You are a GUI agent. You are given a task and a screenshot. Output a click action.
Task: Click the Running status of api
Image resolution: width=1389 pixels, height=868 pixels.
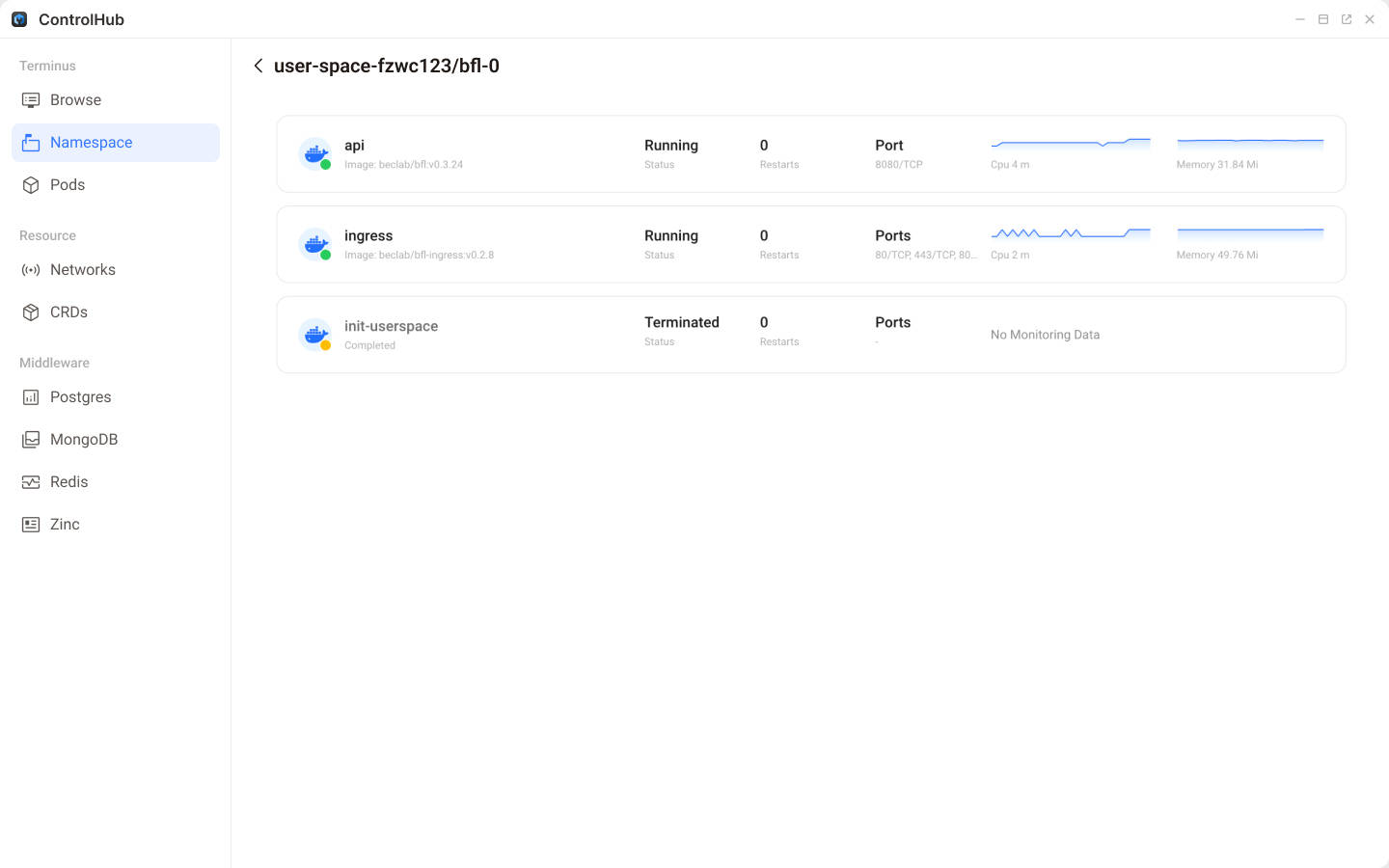671,146
